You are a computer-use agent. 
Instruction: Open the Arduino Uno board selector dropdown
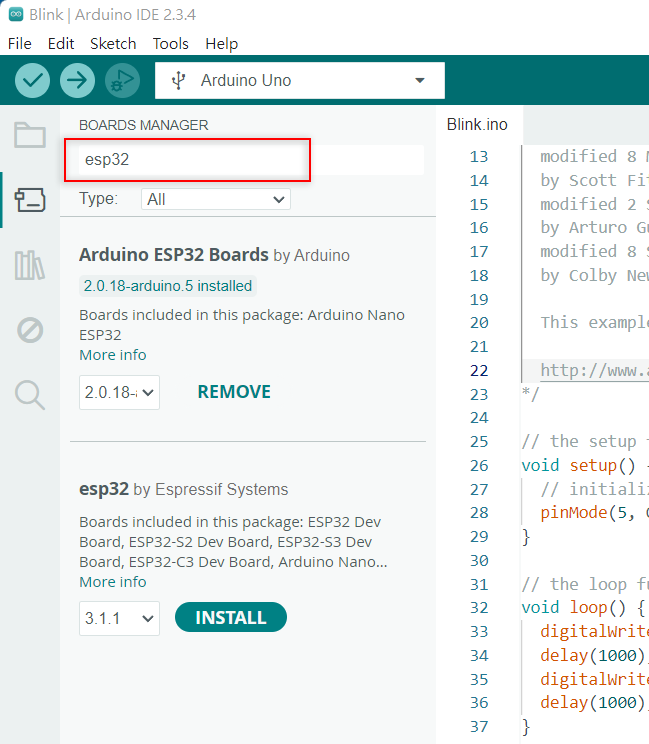300,80
